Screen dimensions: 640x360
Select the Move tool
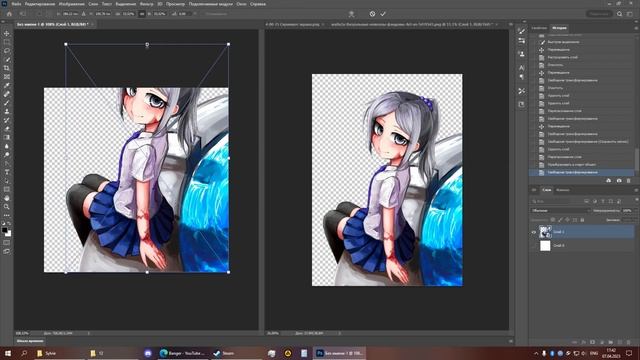(7, 33)
